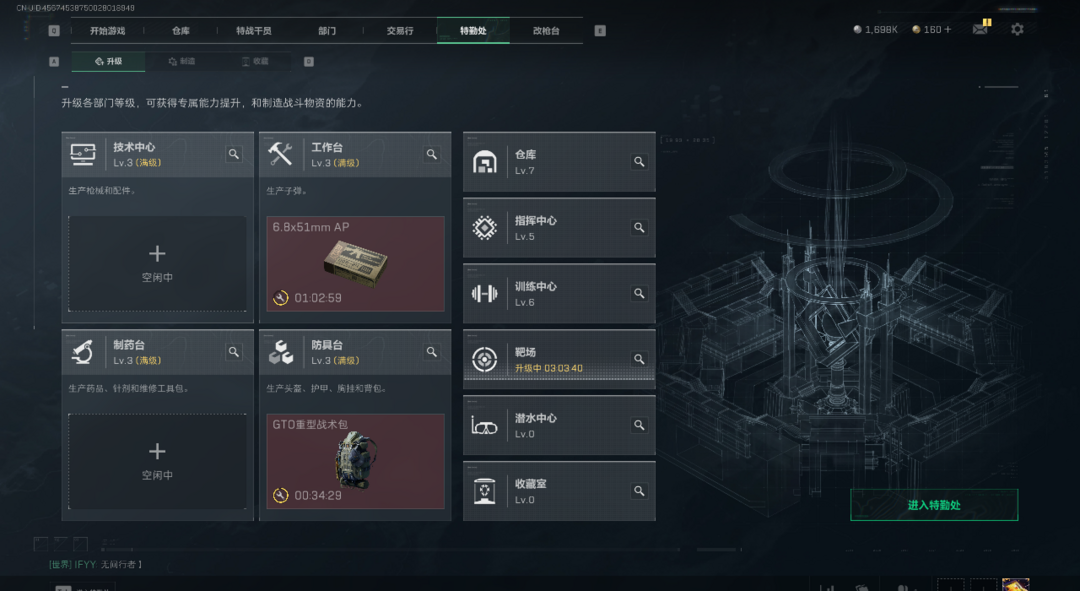The height and width of the screenshot is (591, 1080).
Task: Select the 制造 sub-tab
Action: (x=182, y=61)
